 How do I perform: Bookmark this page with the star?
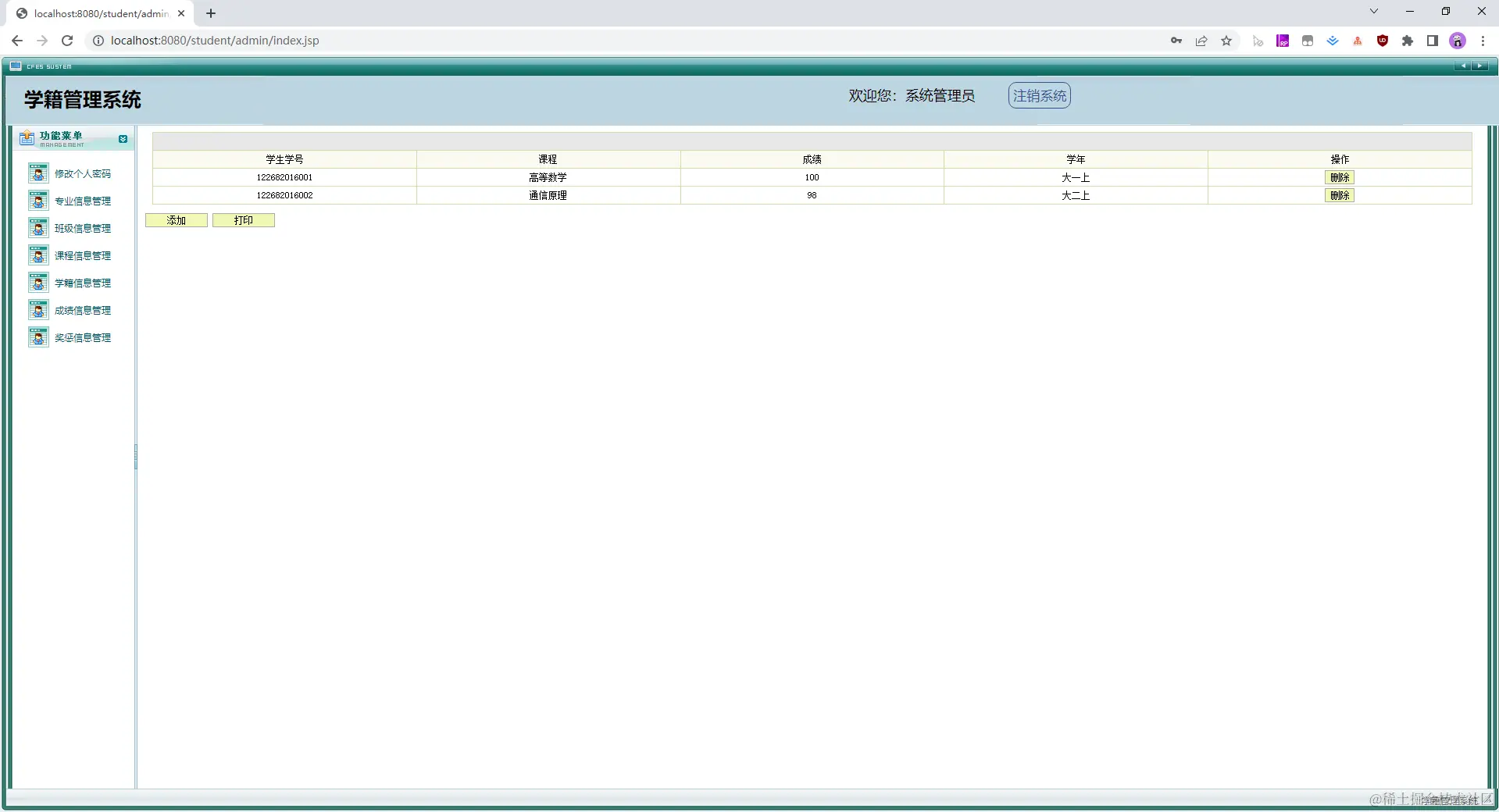pyautogui.click(x=1226, y=41)
